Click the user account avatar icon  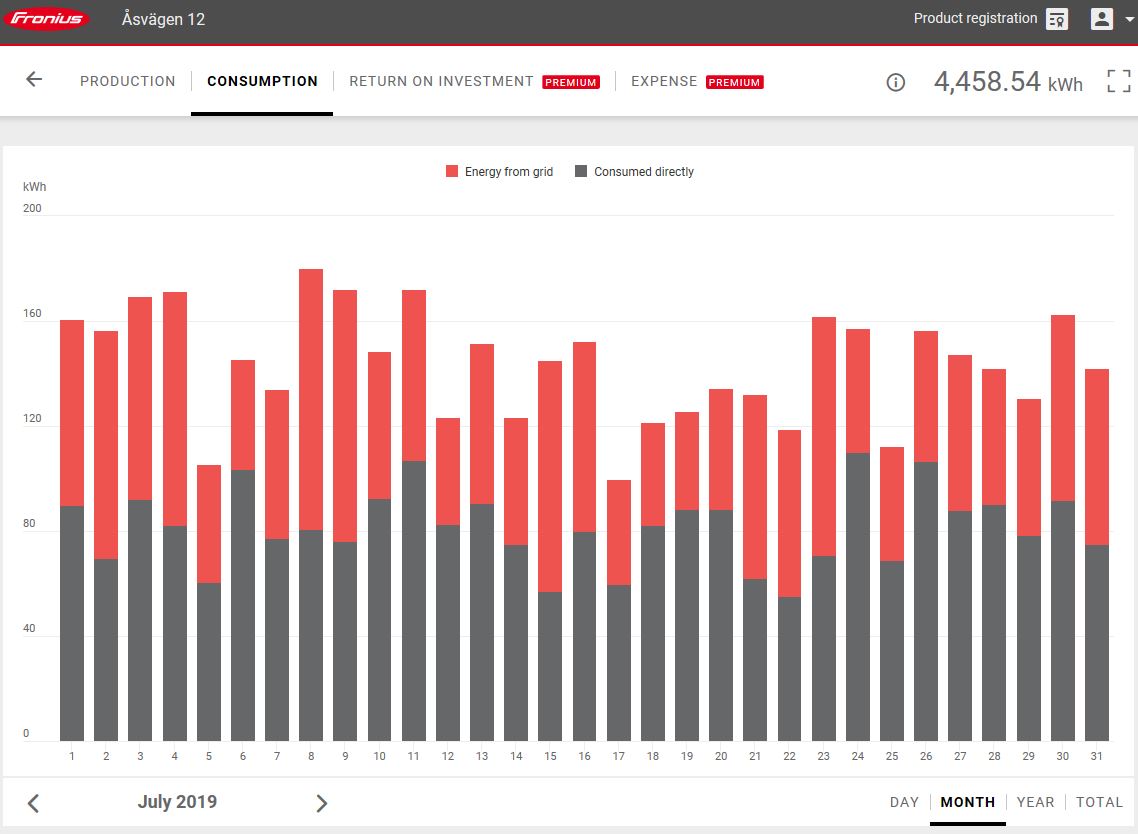1101,19
